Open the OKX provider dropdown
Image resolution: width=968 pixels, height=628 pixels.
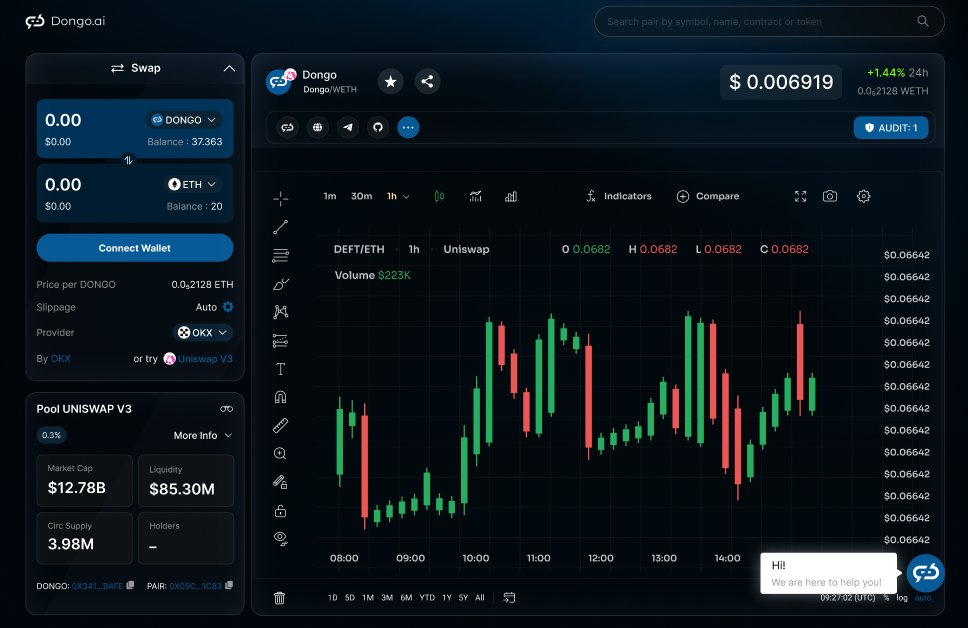click(202, 333)
